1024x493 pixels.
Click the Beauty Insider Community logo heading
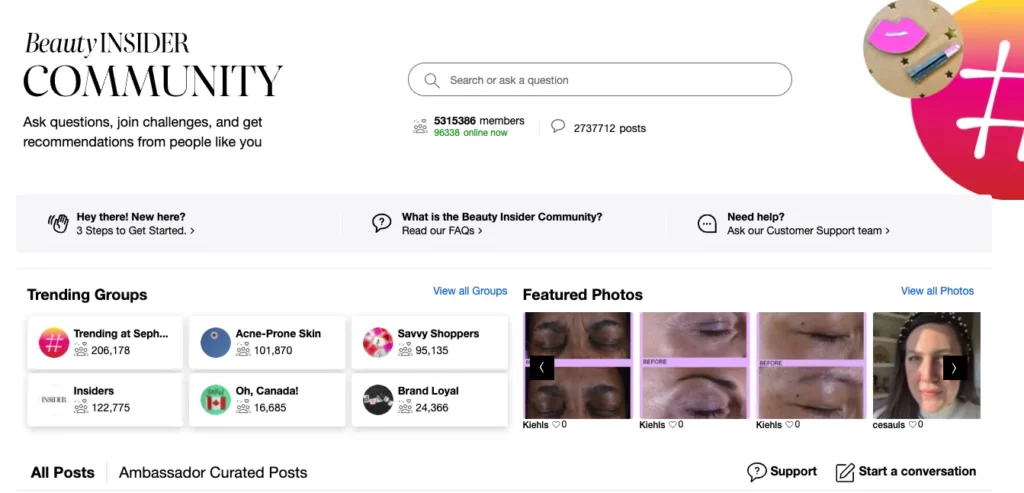pos(153,66)
